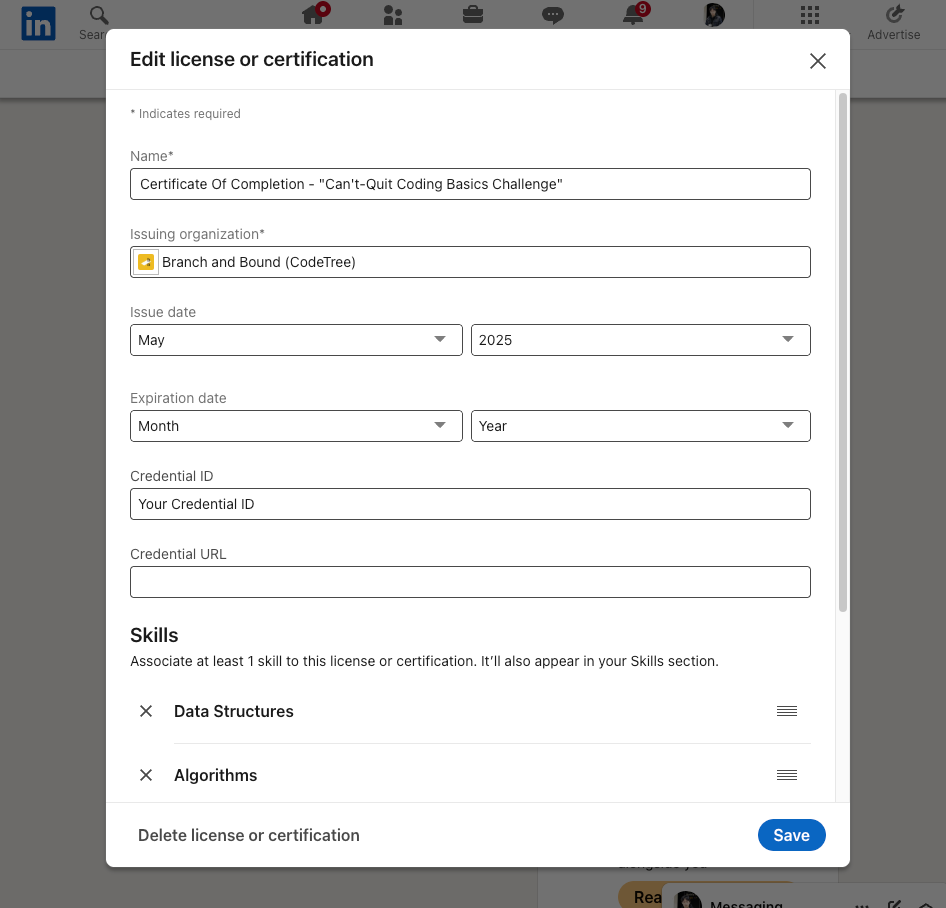Open My Network people icon

393,15
